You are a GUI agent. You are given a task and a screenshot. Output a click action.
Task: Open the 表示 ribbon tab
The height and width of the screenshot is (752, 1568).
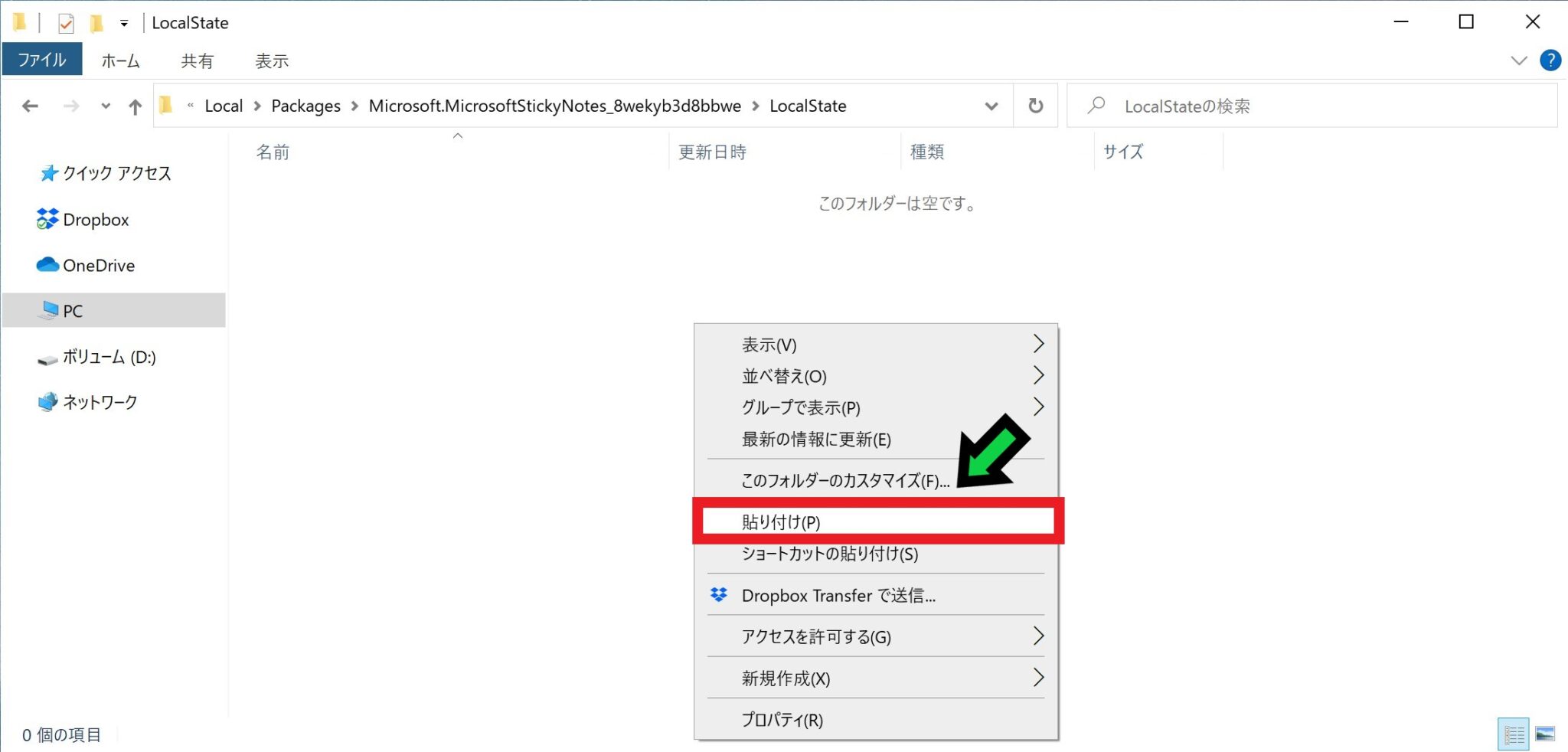click(271, 60)
